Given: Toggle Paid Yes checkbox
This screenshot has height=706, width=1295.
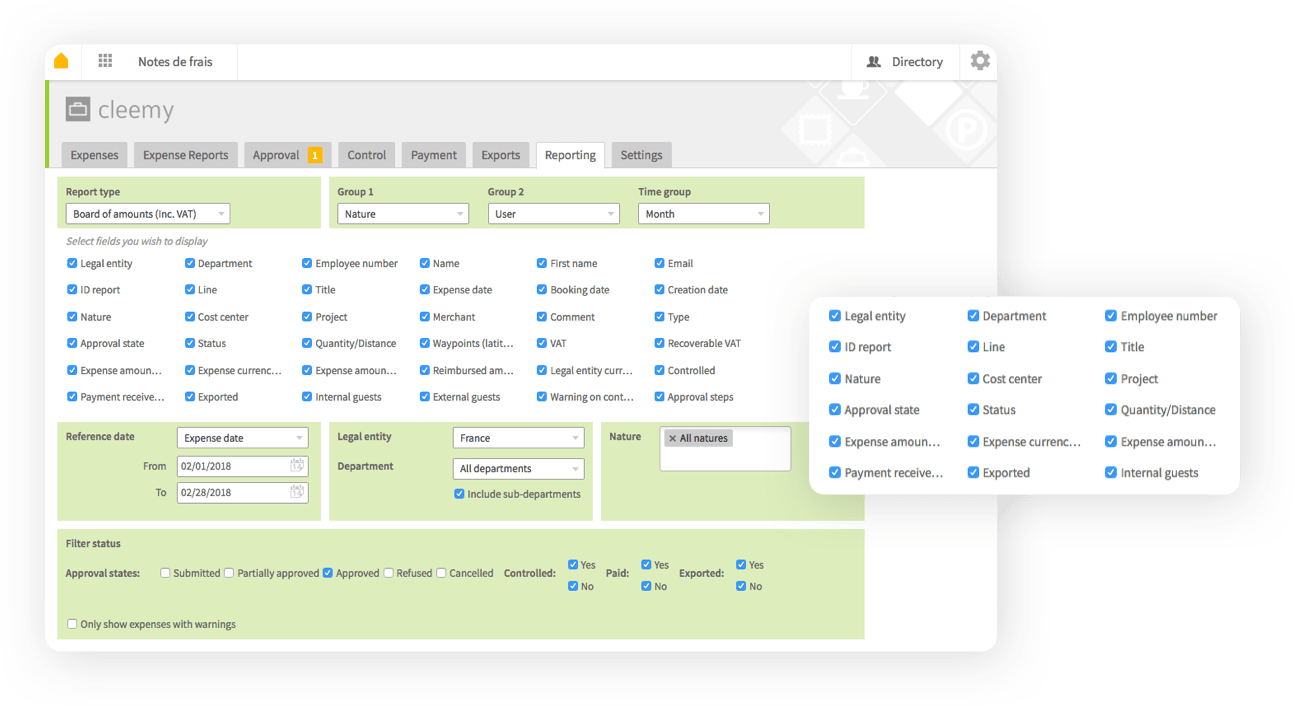Looking at the screenshot, I should tap(646, 565).
